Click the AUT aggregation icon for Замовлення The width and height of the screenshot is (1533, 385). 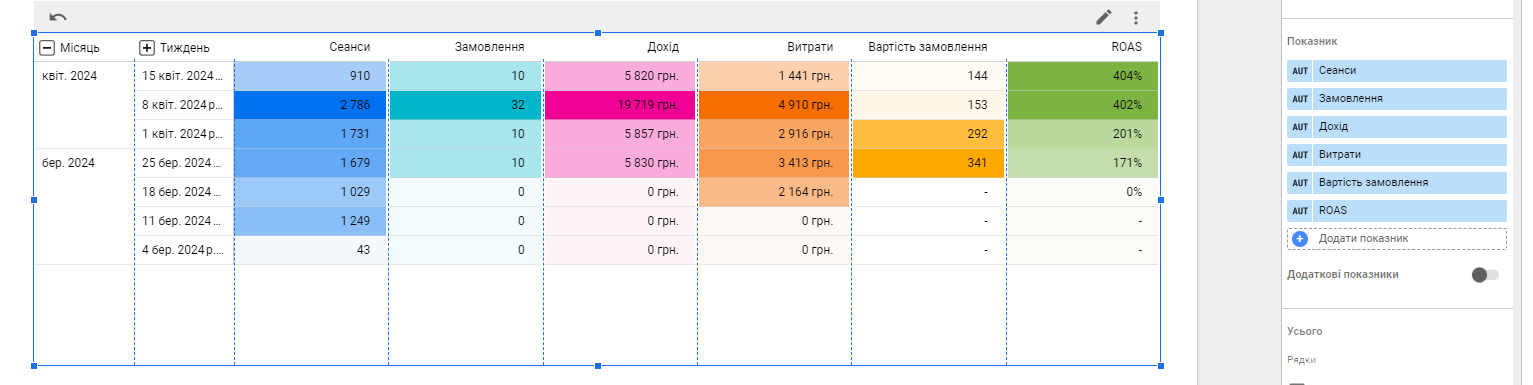(x=1300, y=99)
